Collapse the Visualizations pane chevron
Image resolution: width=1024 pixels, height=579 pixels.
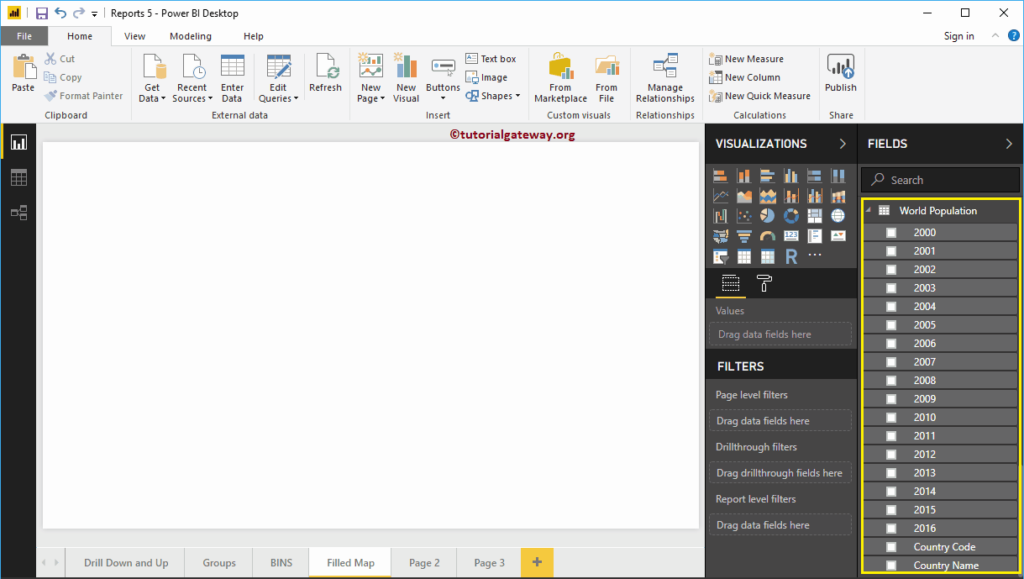pyautogui.click(x=842, y=144)
